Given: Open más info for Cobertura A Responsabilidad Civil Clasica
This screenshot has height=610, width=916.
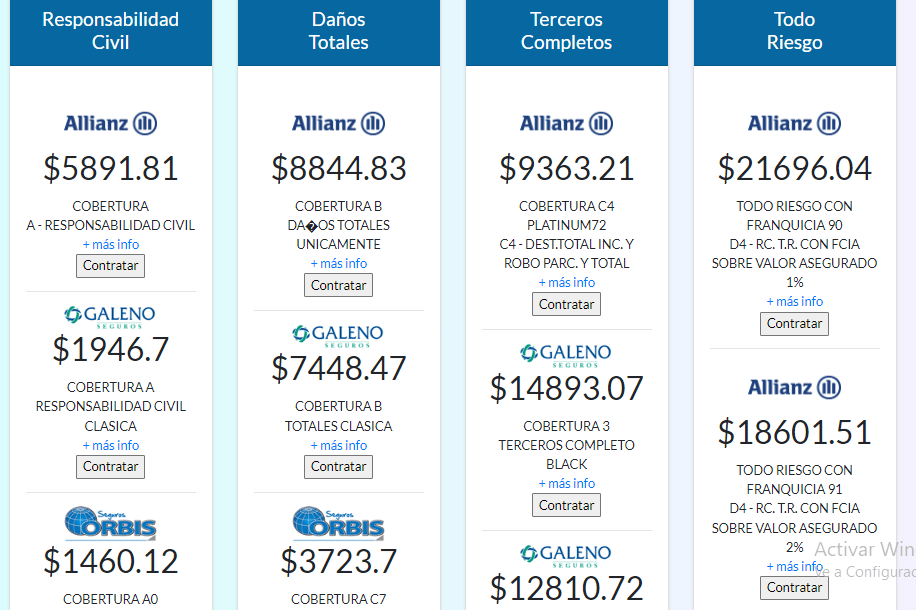Looking at the screenshot, I should tap(110, 445).
